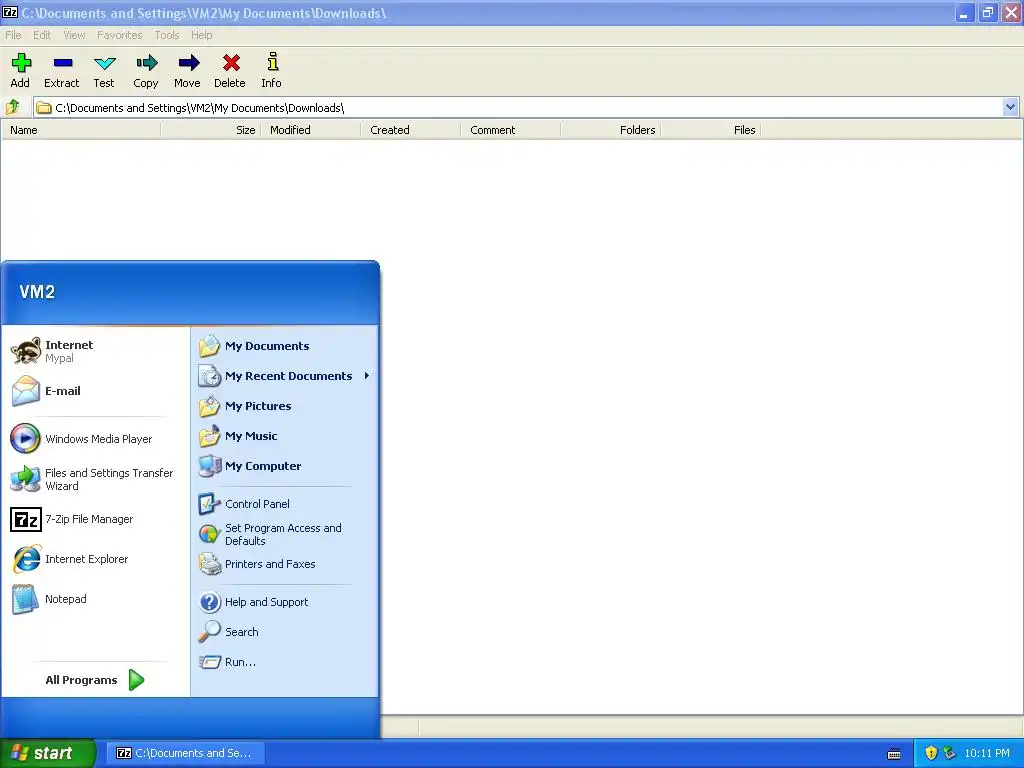This screenshot has width=1024, height=768.
Task: Launch Windows Media Player
Action: click(81, 439)
